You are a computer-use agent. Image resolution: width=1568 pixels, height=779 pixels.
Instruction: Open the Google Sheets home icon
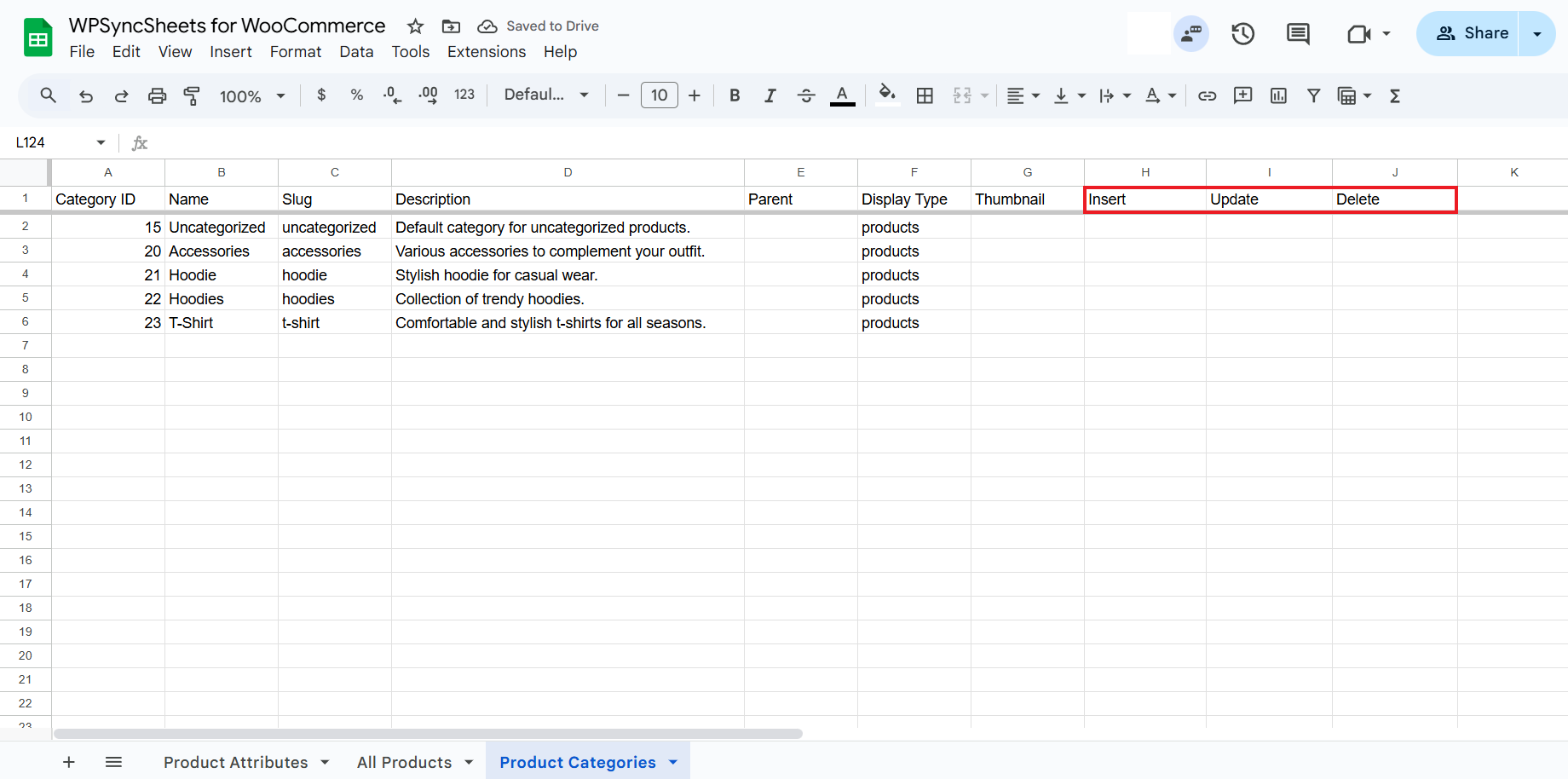coord(37,38)
